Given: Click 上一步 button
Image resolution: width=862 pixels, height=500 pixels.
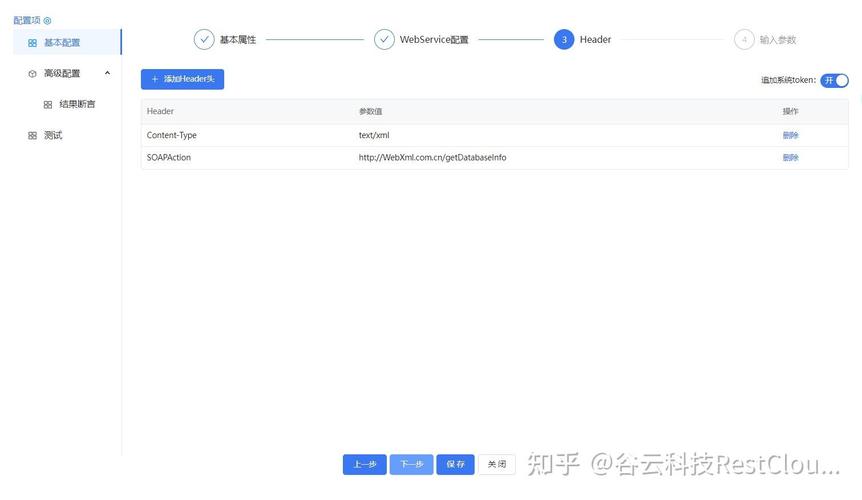Looking at the screenshot, I should [x=364, y=464].
